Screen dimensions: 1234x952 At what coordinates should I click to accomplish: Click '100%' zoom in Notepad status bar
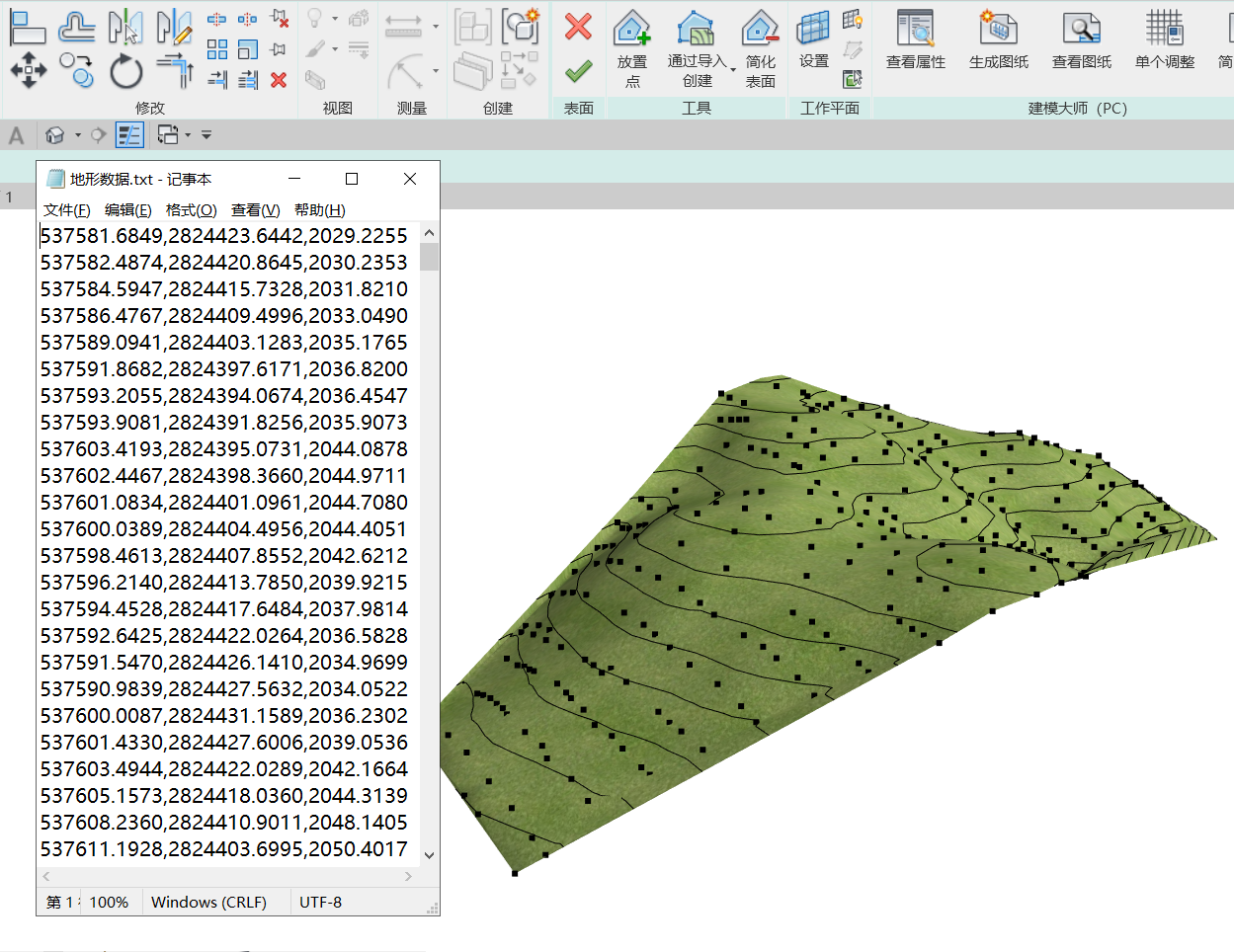coord(110,903)
